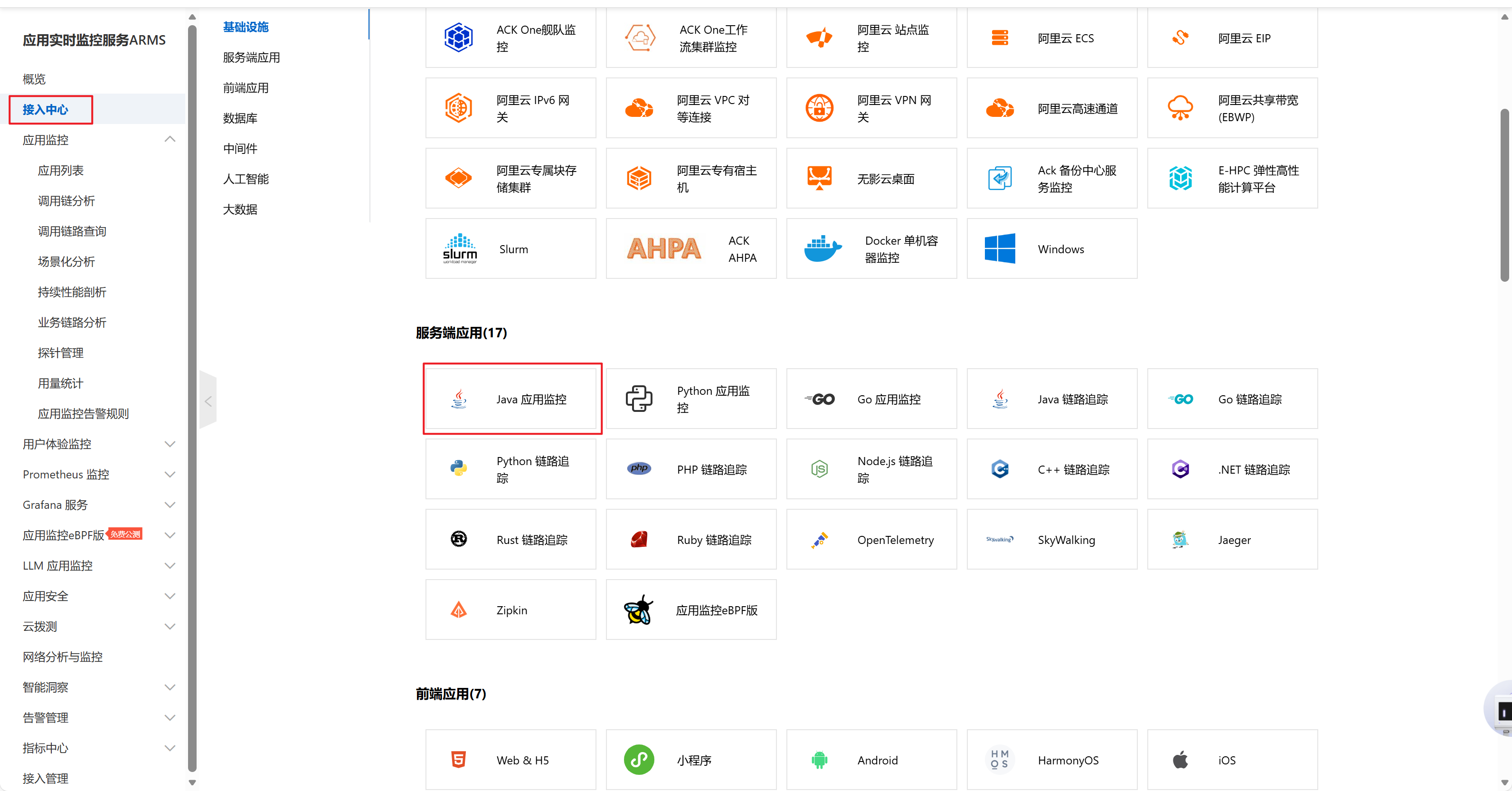Click the 小程序 green icon
Screen dimensions: 1512x791
[639, 759]
